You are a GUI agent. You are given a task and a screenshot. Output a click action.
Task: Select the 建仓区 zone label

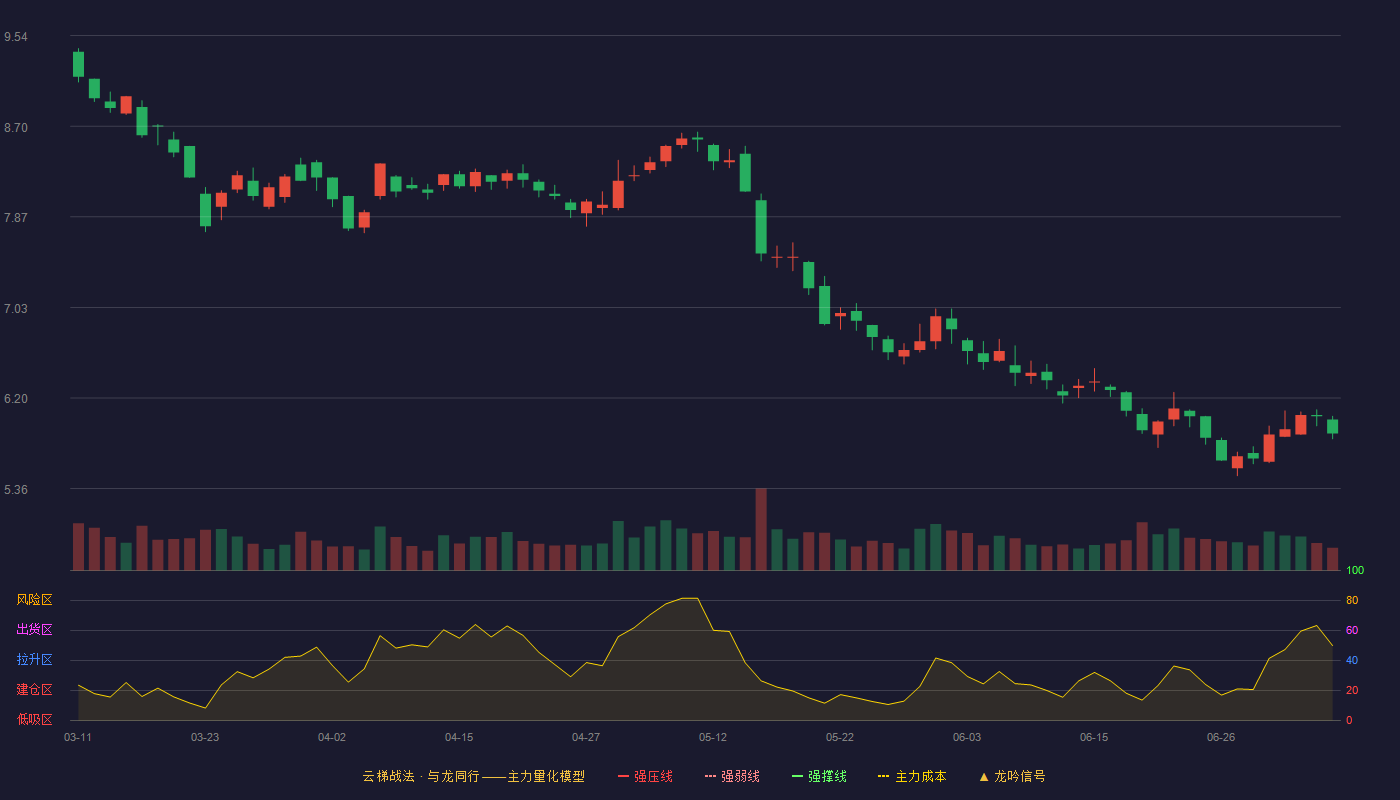point(35,690)
